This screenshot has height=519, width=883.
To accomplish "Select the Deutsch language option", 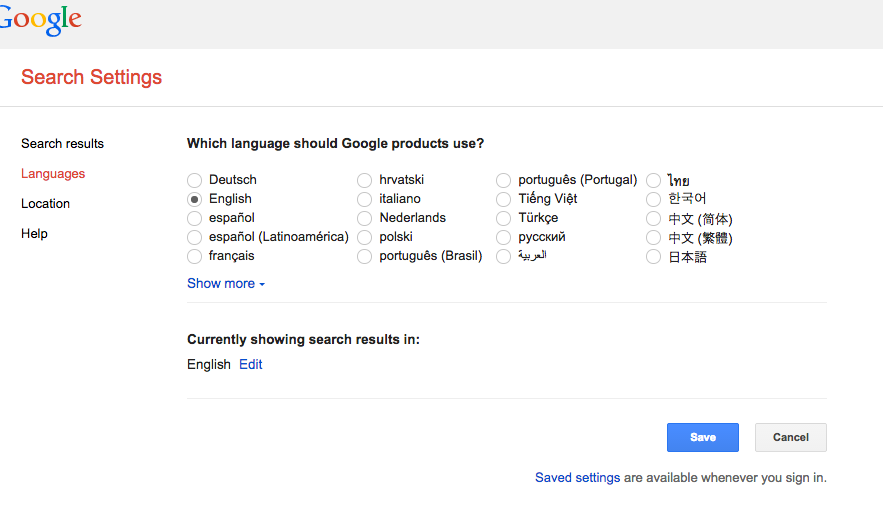I will pyautogui.click(x=195, y=180).
